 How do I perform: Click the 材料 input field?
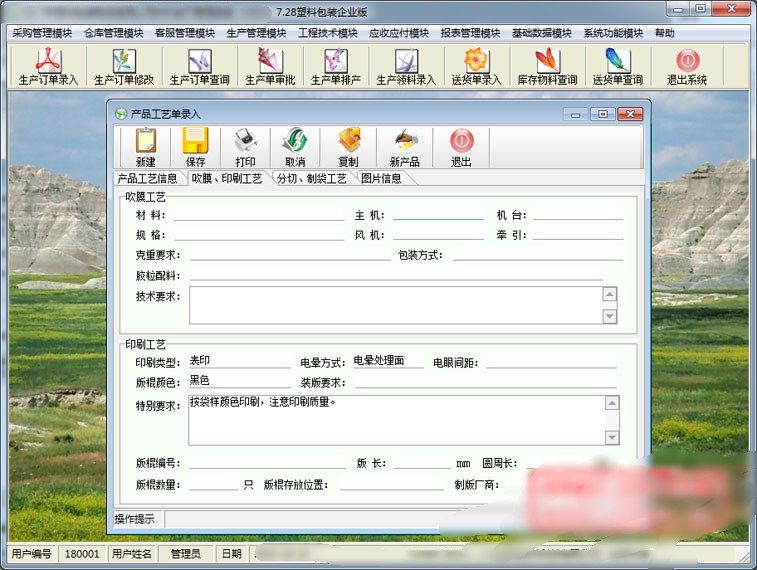tap(259, 215)
